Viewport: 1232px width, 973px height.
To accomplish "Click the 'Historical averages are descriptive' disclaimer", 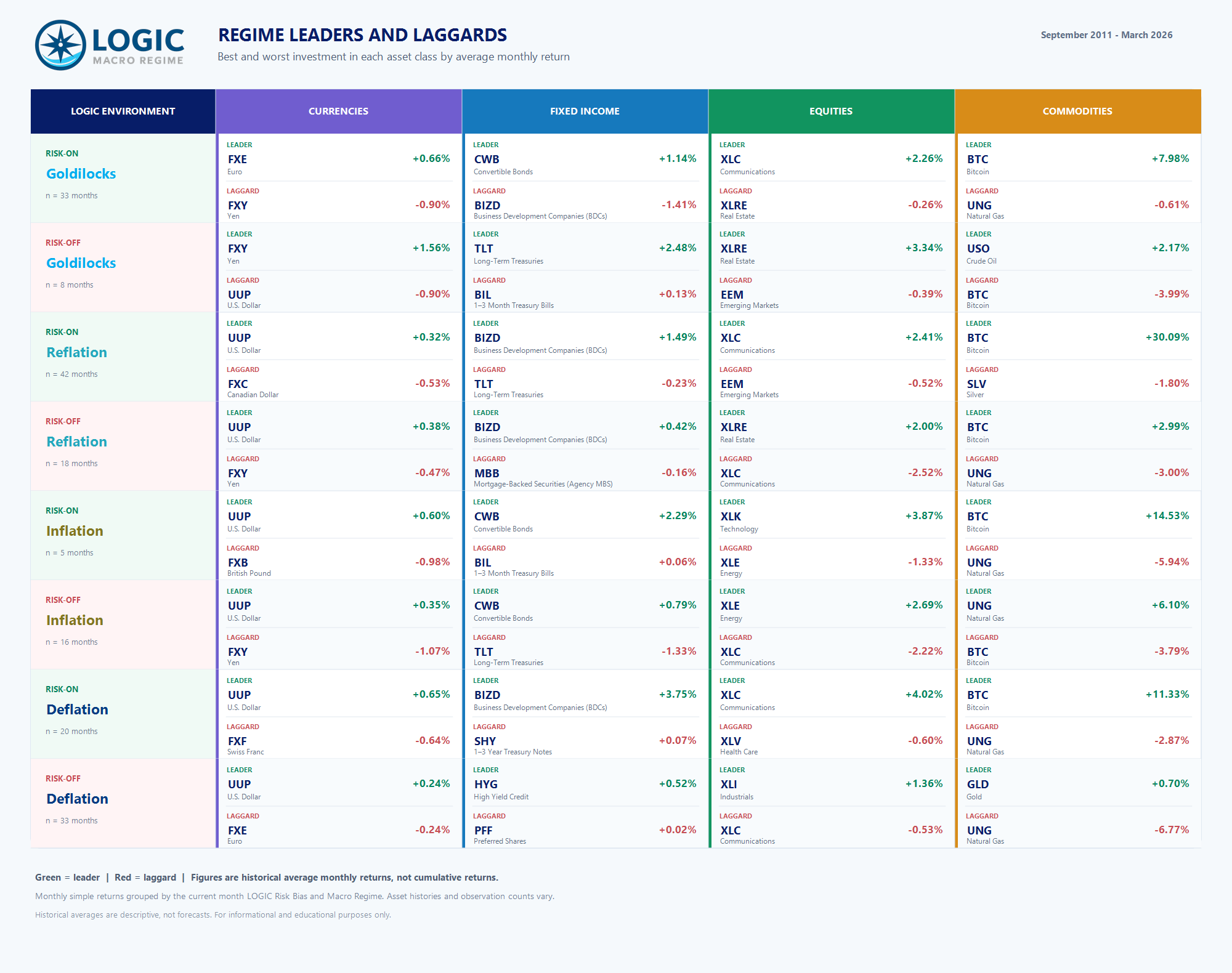I will pos(213,914).
